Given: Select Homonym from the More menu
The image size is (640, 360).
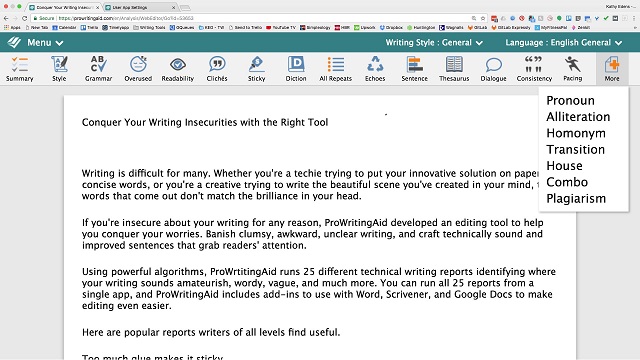Looking at the screenshot, I should coord(576,133).
